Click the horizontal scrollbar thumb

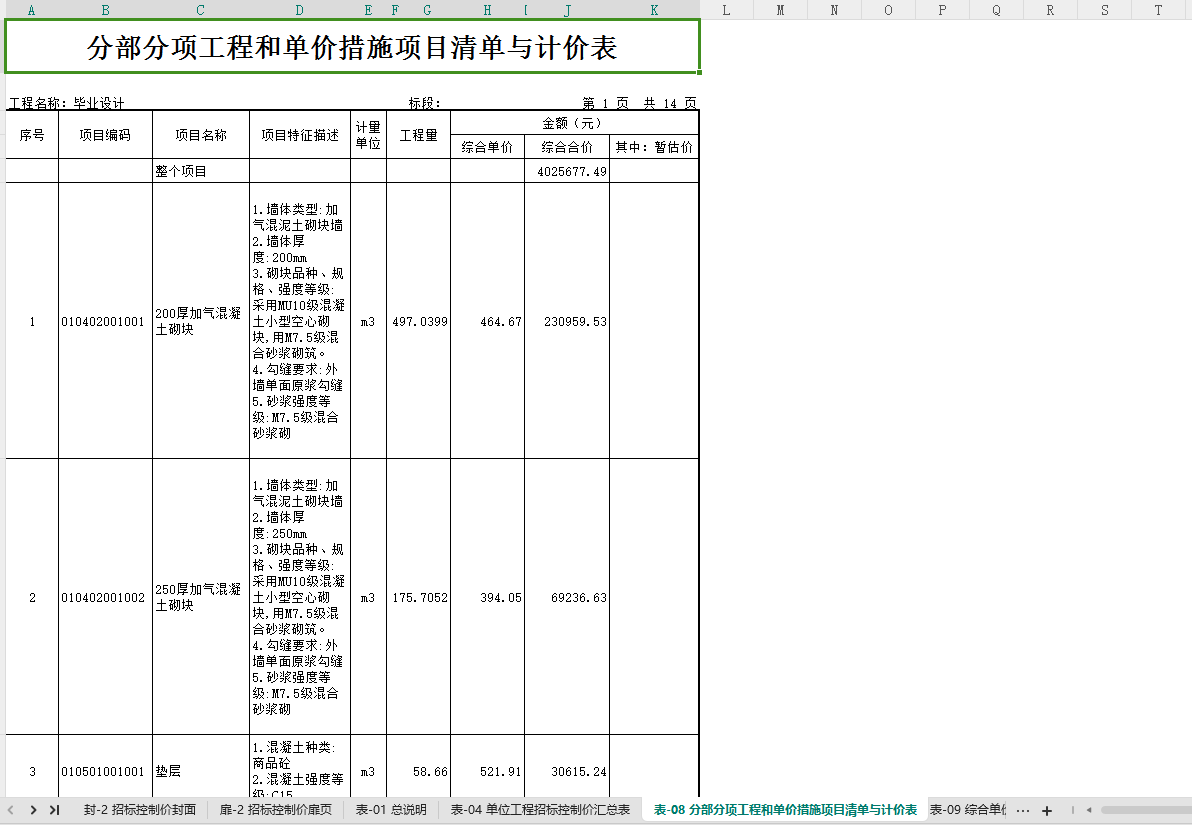tap(1146, 811)
